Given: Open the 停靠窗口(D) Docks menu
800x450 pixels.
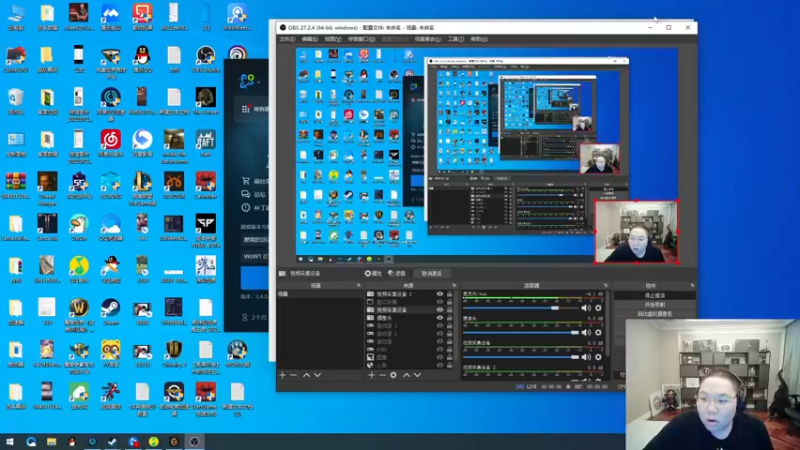Looking at the screenshot, I should [361, 39].
